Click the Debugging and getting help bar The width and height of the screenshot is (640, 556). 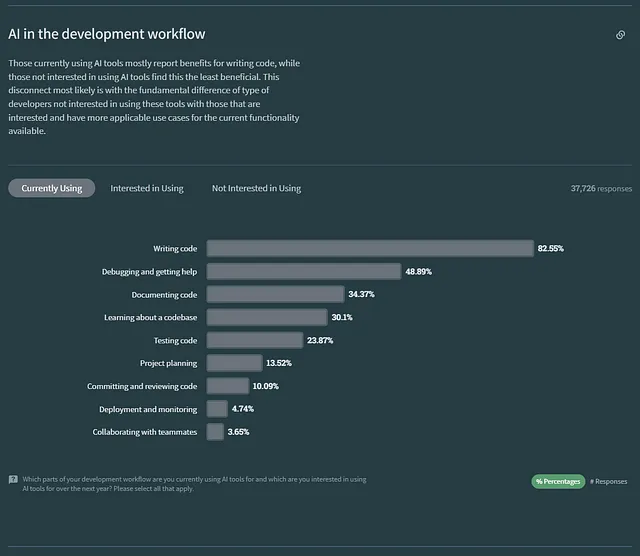(x=304, y=271)
